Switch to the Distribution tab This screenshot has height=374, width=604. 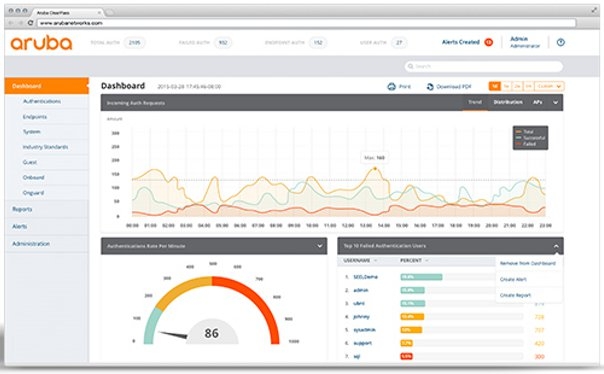coord(508,102)
